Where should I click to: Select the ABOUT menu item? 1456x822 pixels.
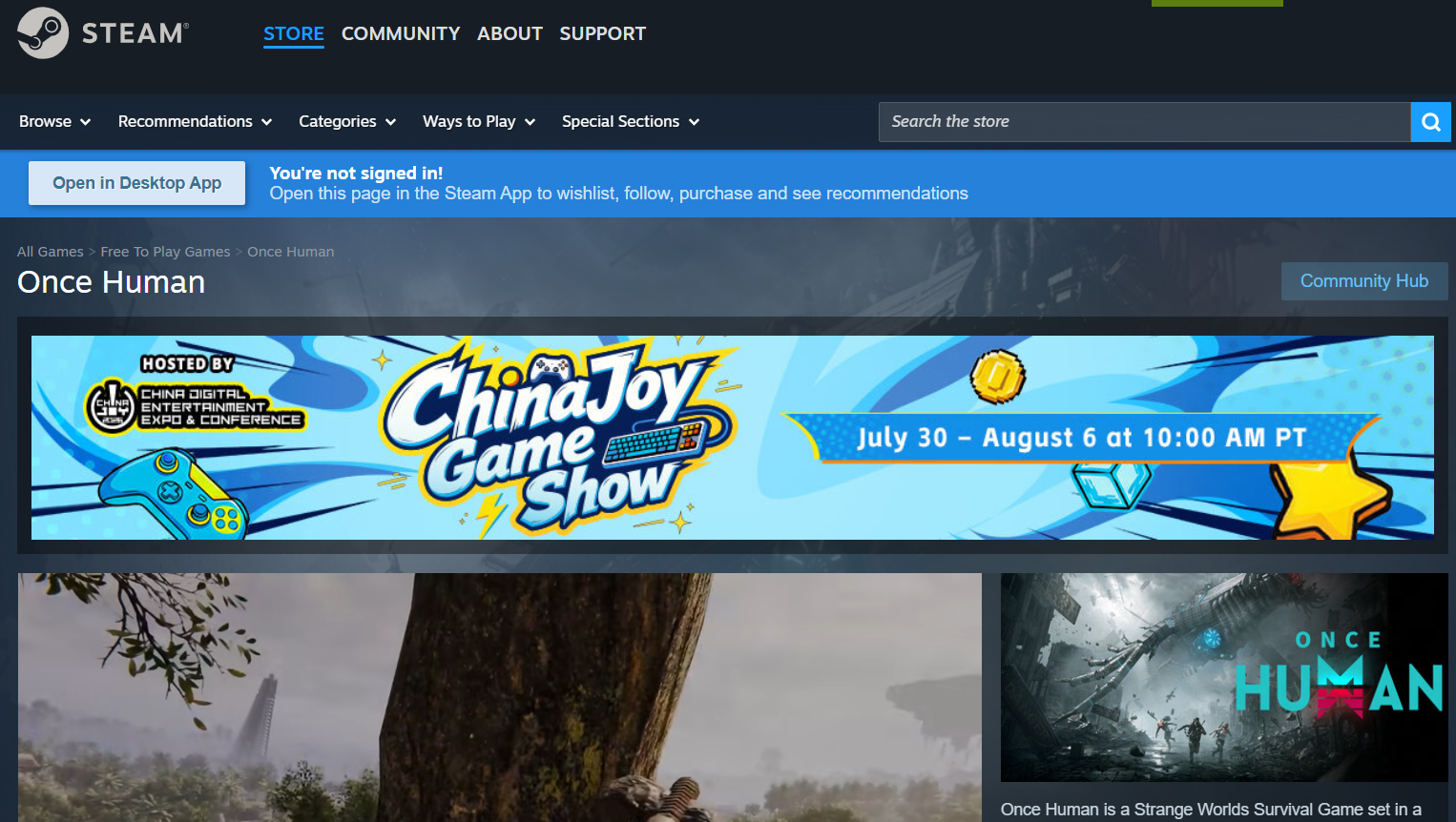[510, 34]
